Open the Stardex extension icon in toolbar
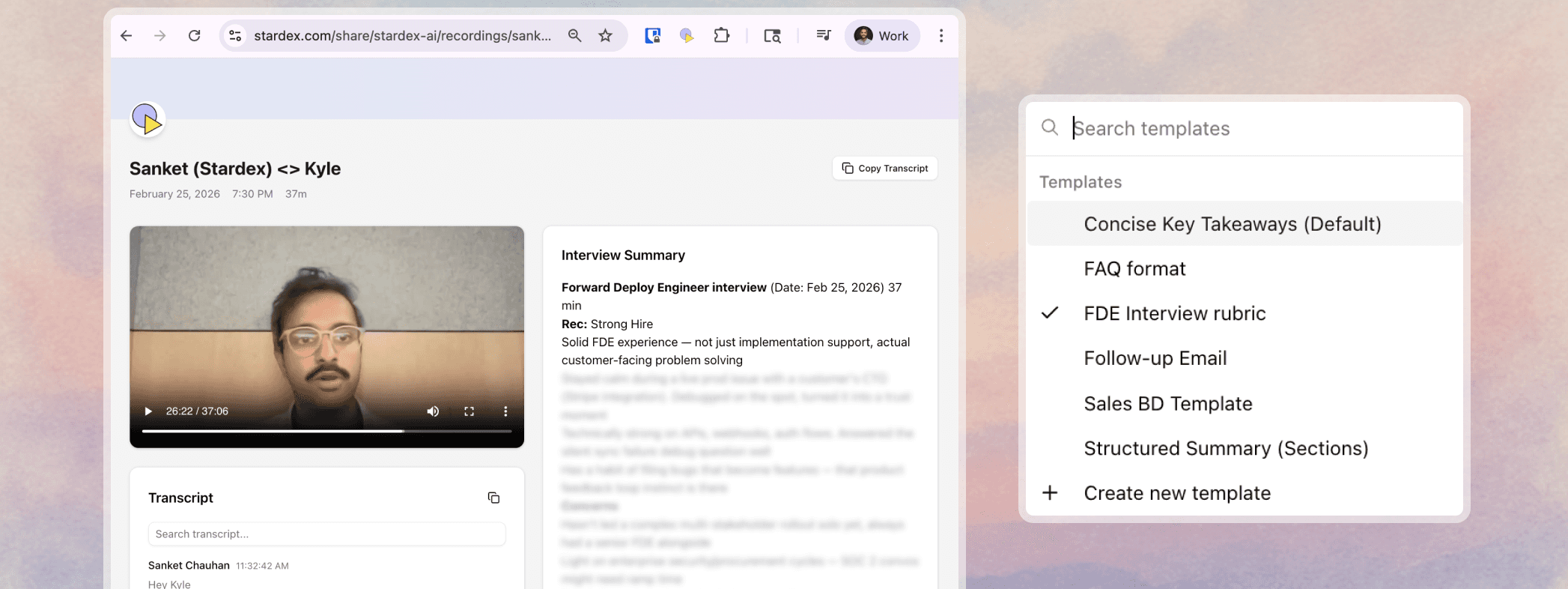Screen dimensions: 1568x589 pos(687,36)
